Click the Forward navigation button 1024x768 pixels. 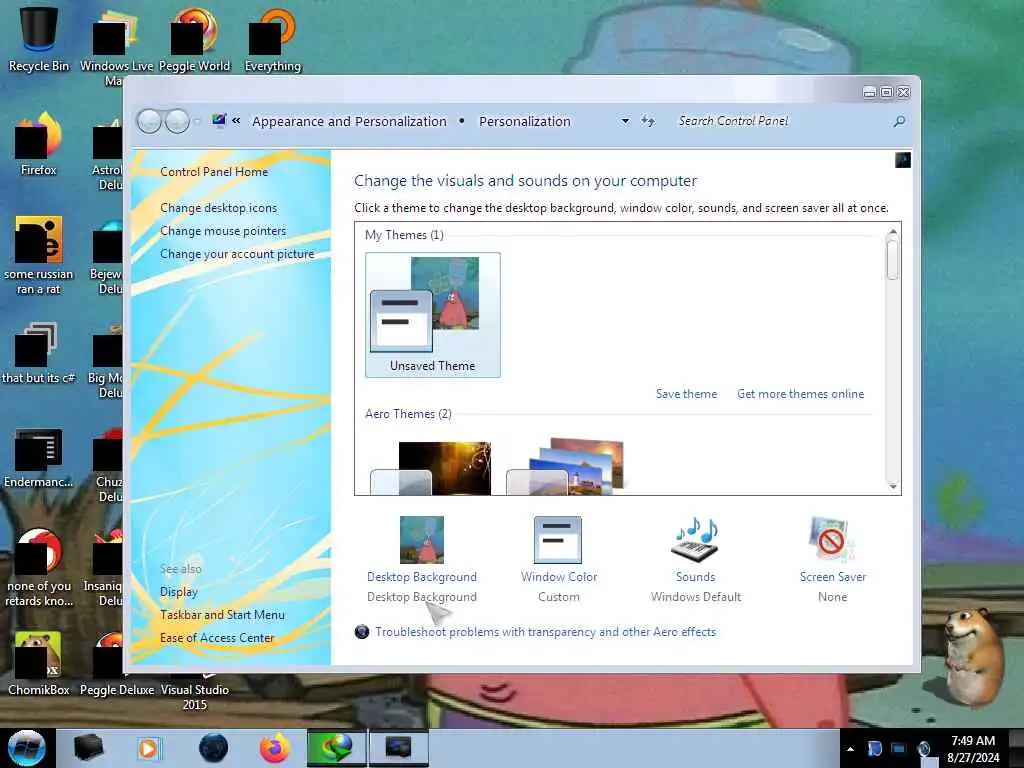tap(178, 121)
